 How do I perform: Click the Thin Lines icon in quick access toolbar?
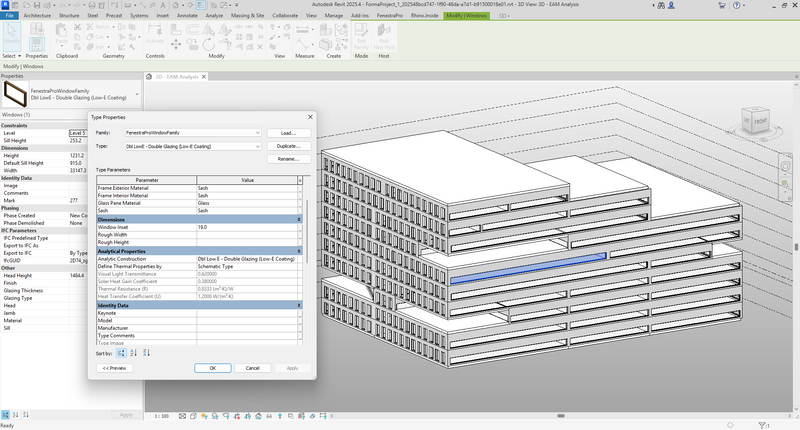coord(202,5)
